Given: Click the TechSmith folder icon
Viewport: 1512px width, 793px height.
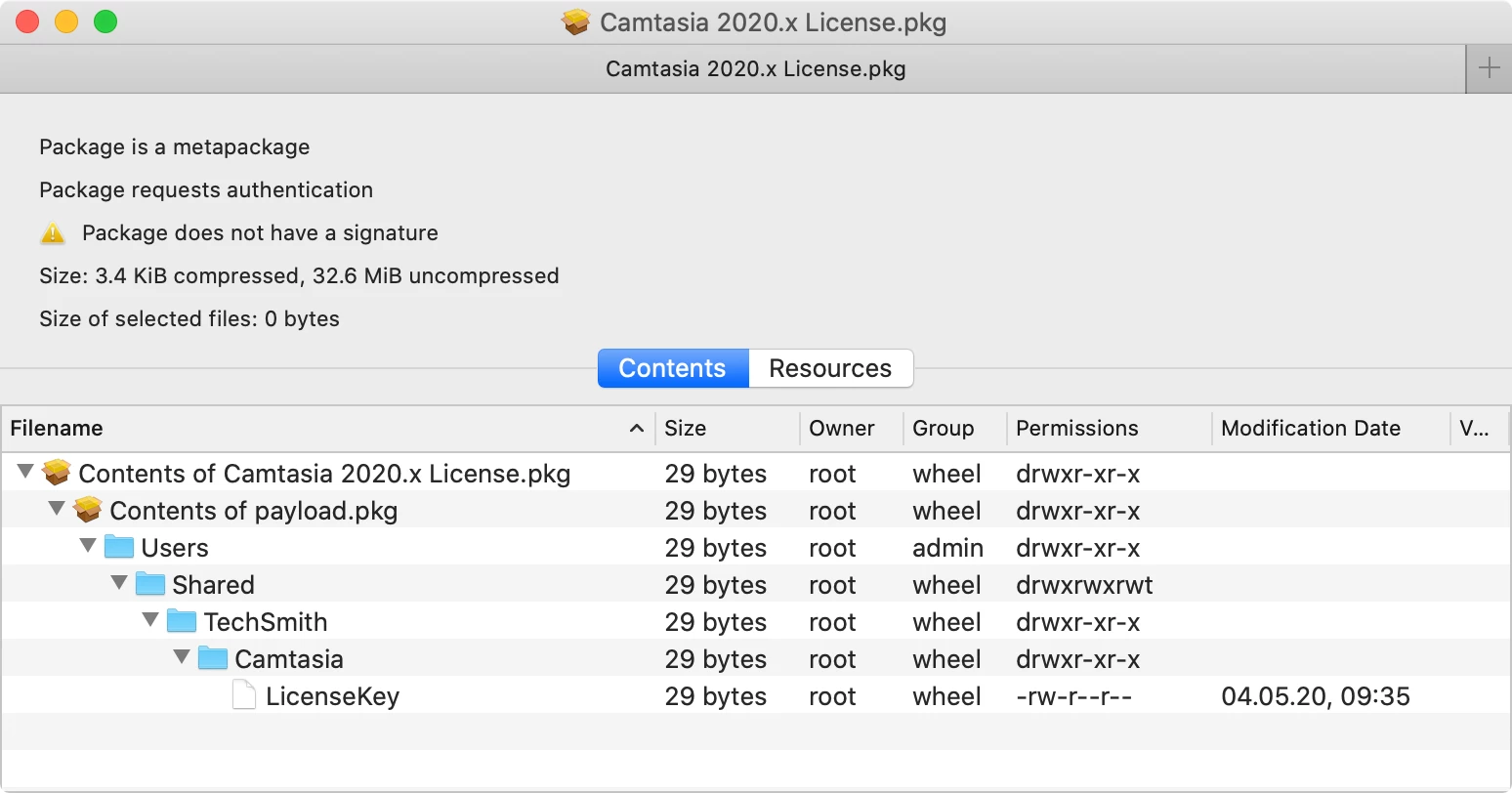Looking at the screenshot, I should pos(182,621).
